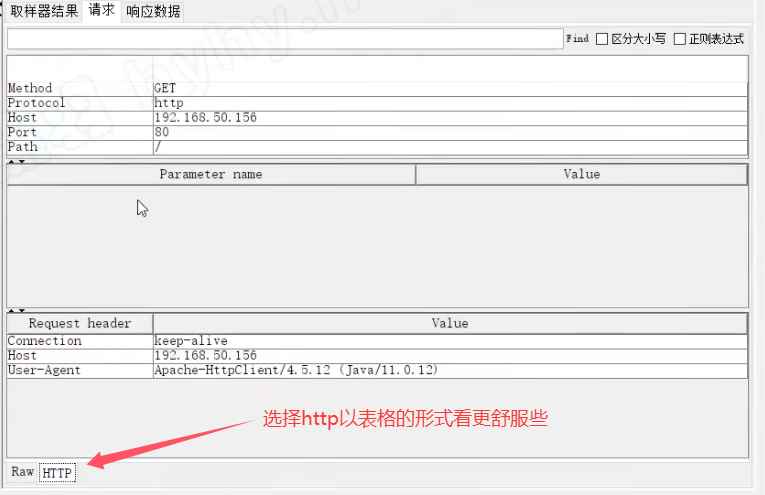Select the keep-alive value cell

[450, 341]
